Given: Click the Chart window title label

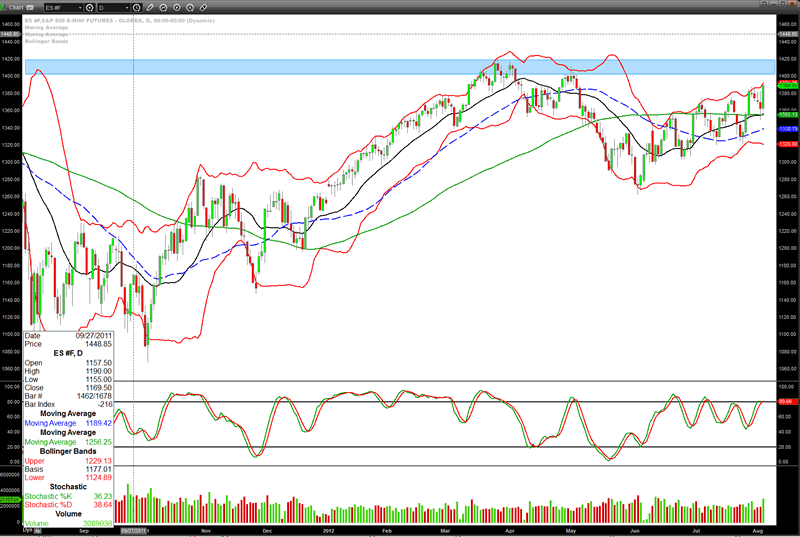Looking at the screenshot, I should tap(16, 8).
